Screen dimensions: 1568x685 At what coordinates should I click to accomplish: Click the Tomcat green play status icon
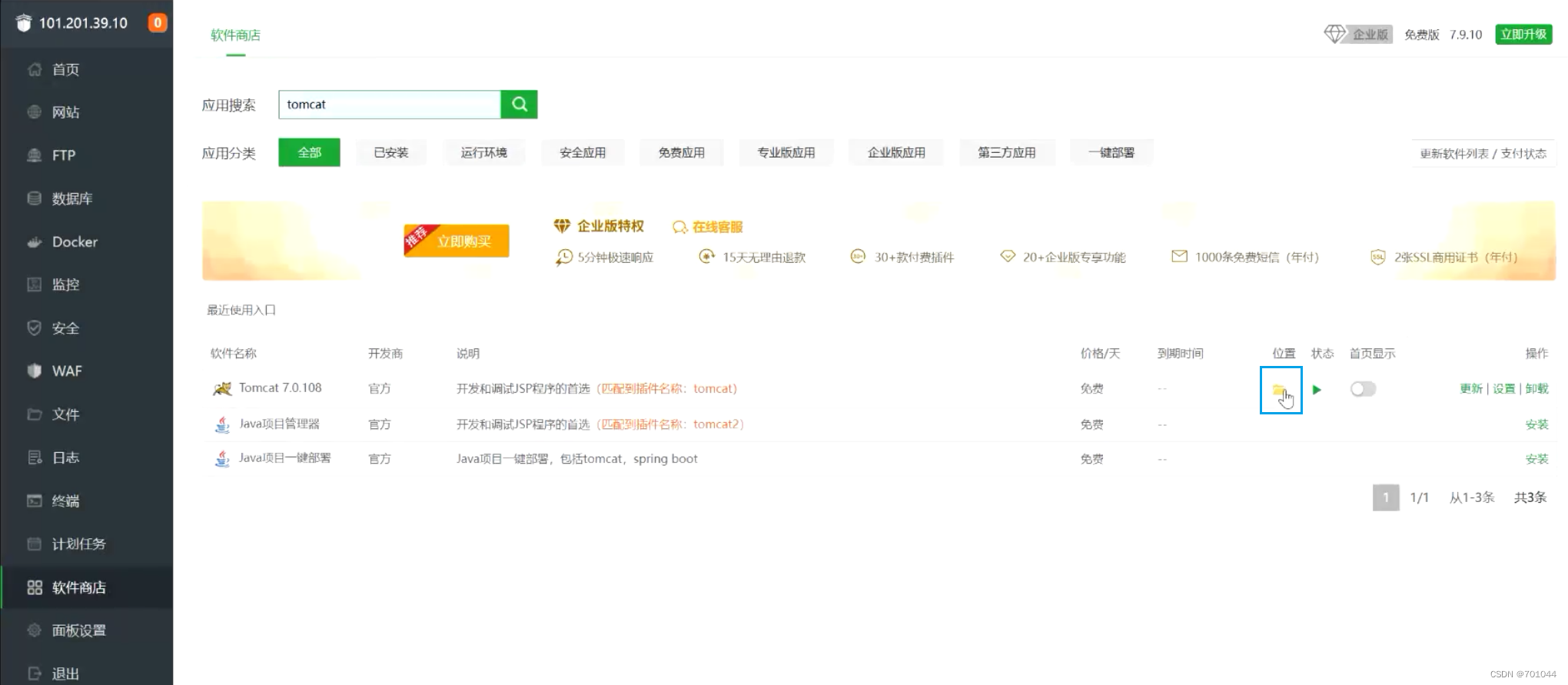coord(1317,390)
